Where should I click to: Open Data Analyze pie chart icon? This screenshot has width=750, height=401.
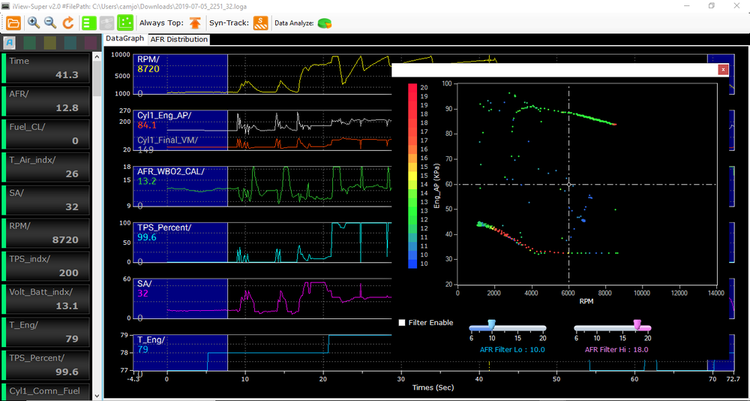click(x=325, y=23)
